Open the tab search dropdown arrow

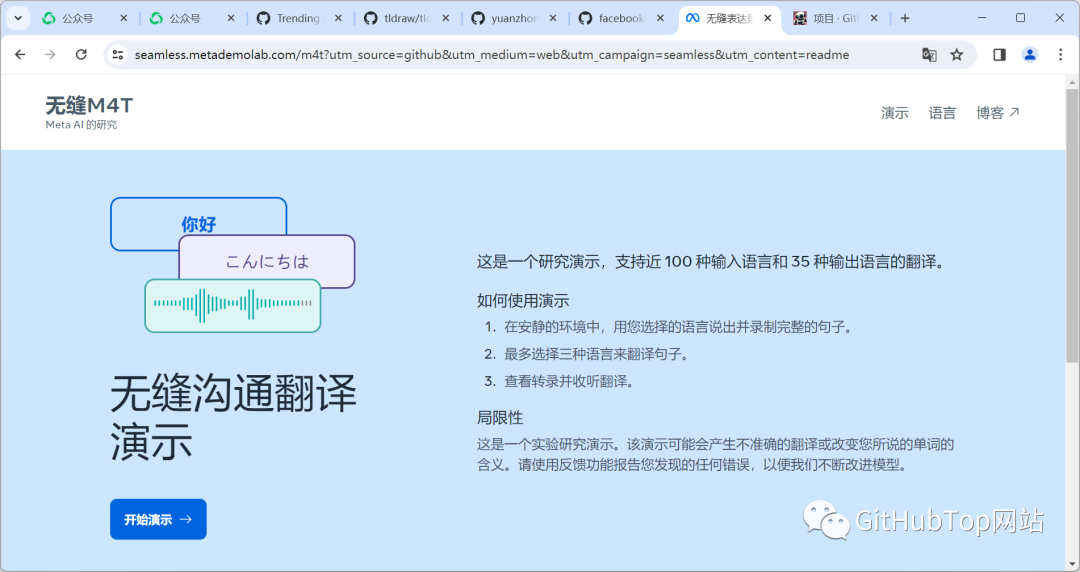click(x=18, y=19)
